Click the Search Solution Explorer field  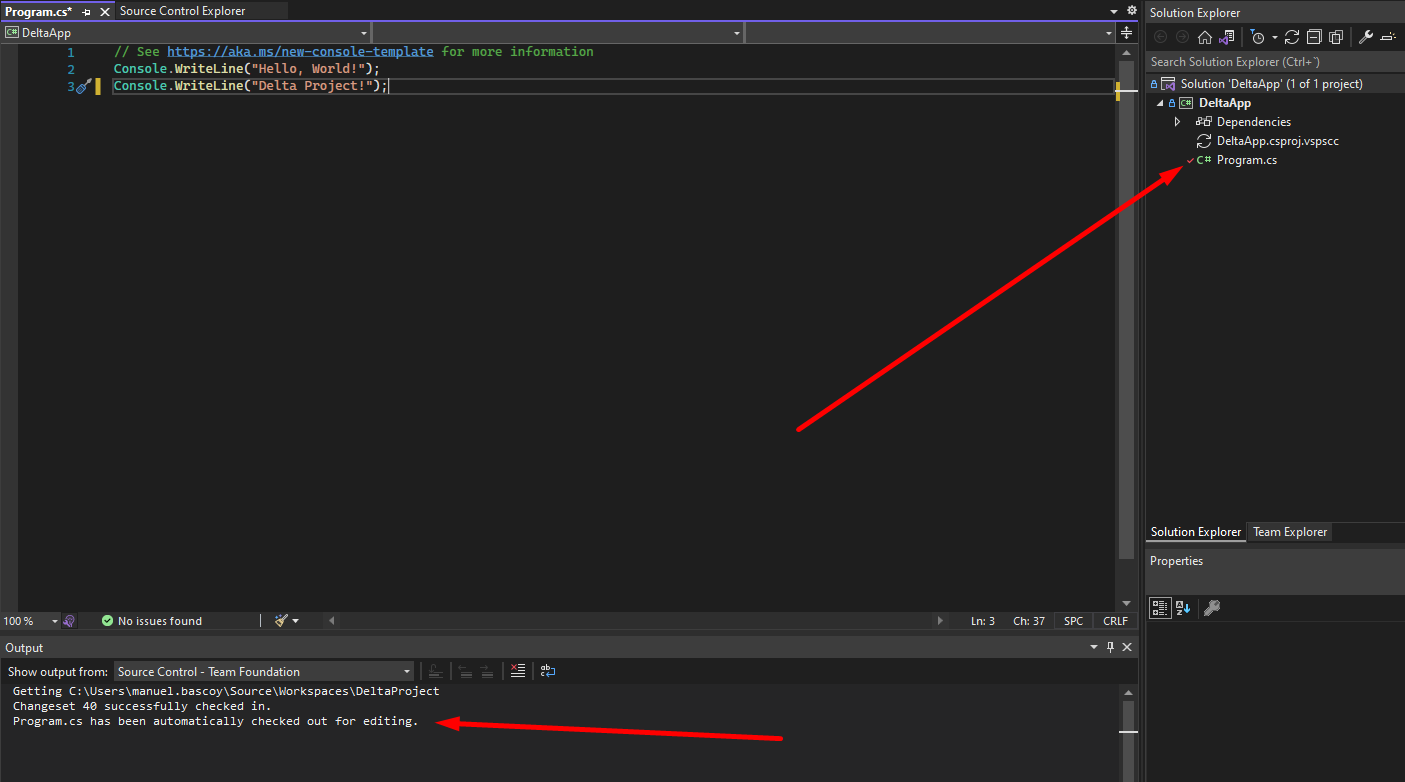[1270, 62]
